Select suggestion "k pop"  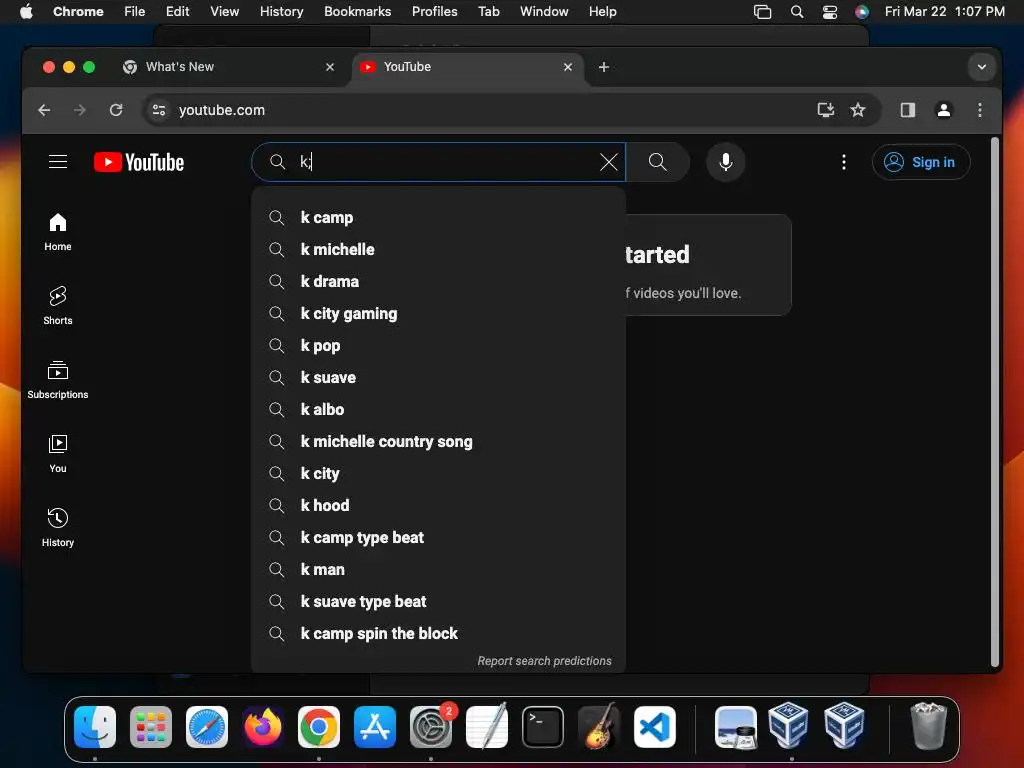[438, 345]
